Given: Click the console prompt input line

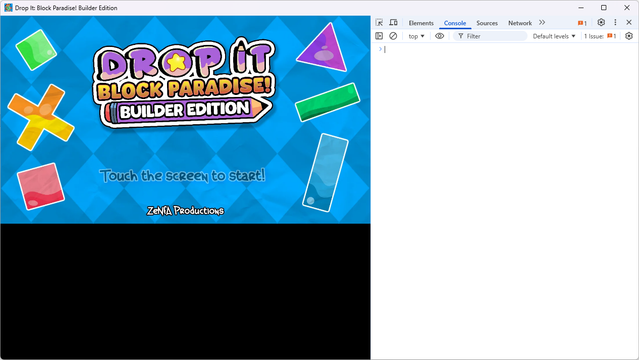Looking at the screenshot, I should click(505, 49).
